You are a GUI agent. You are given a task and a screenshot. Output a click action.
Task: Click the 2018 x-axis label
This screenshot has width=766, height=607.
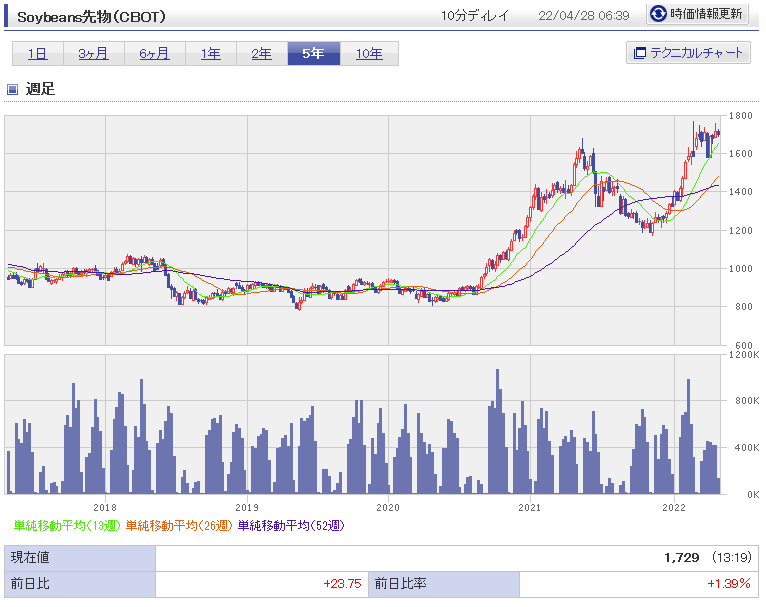pyautogui.click(x=105, y=508)
